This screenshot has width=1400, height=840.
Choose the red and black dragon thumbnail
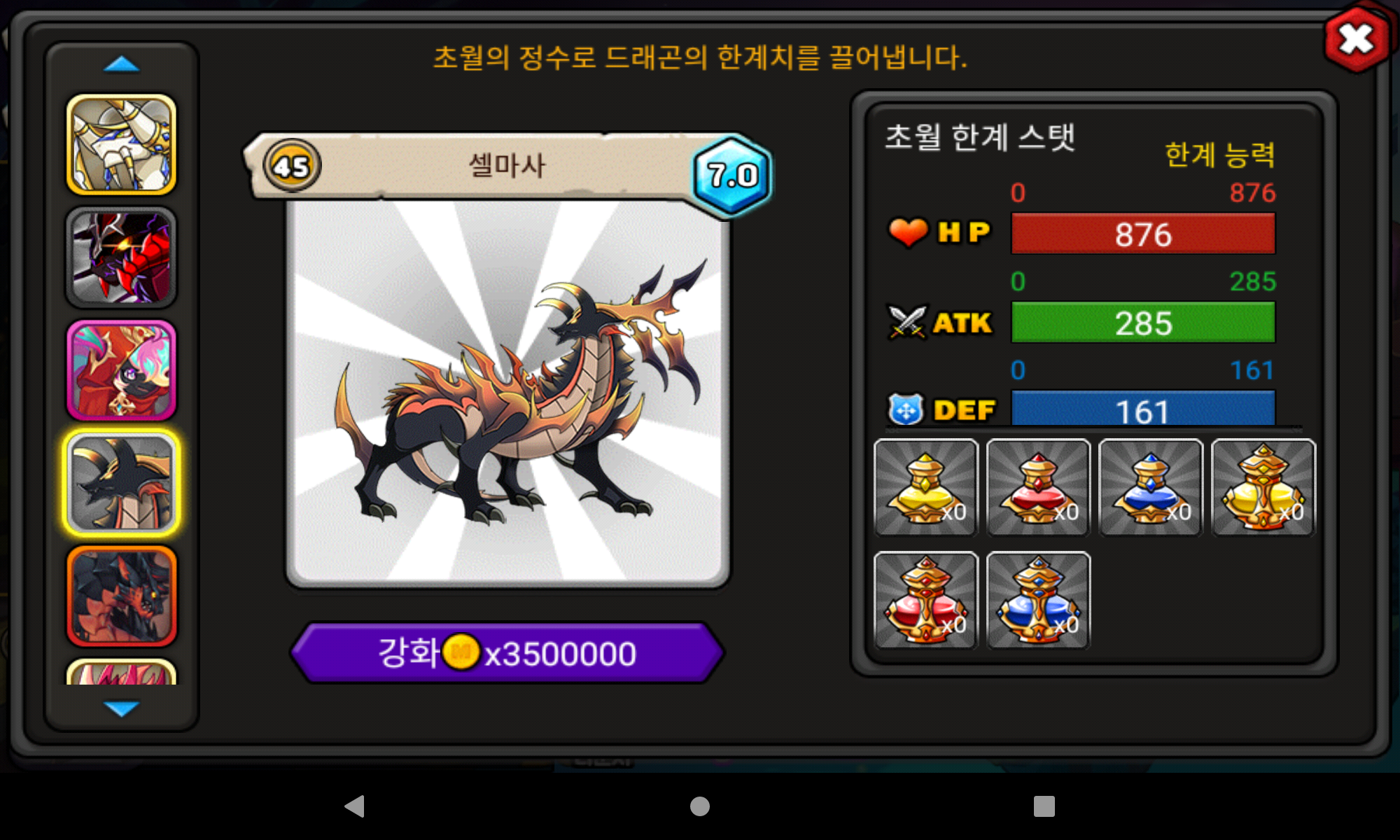pos(121,258)
